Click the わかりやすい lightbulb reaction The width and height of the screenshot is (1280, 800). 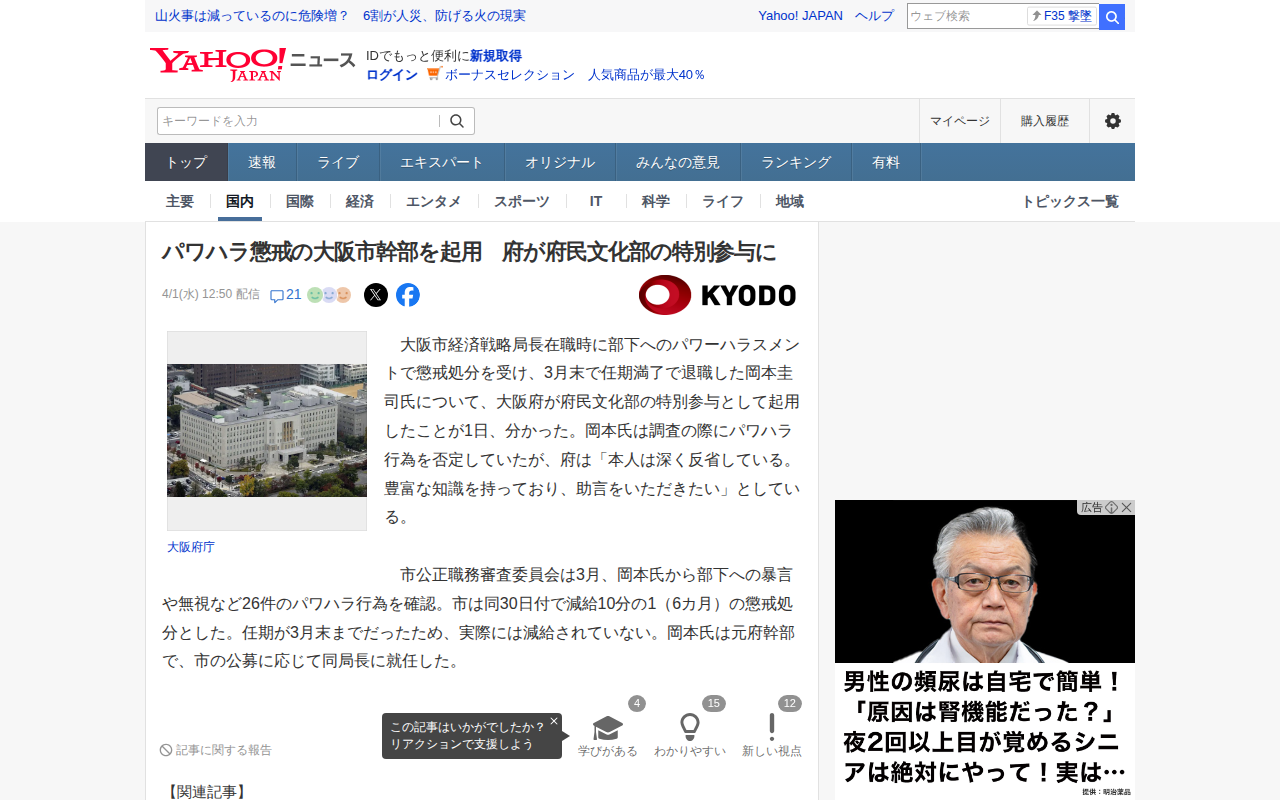pyautogui.click(x=690, y=735)
